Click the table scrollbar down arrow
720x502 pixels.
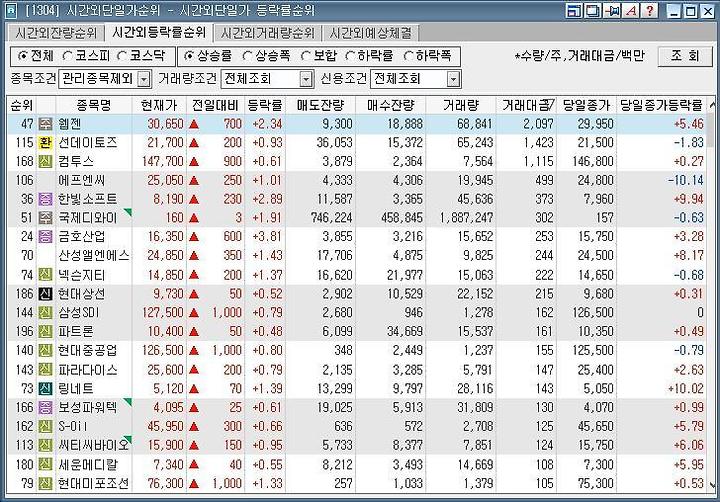[x=712, y=485]
